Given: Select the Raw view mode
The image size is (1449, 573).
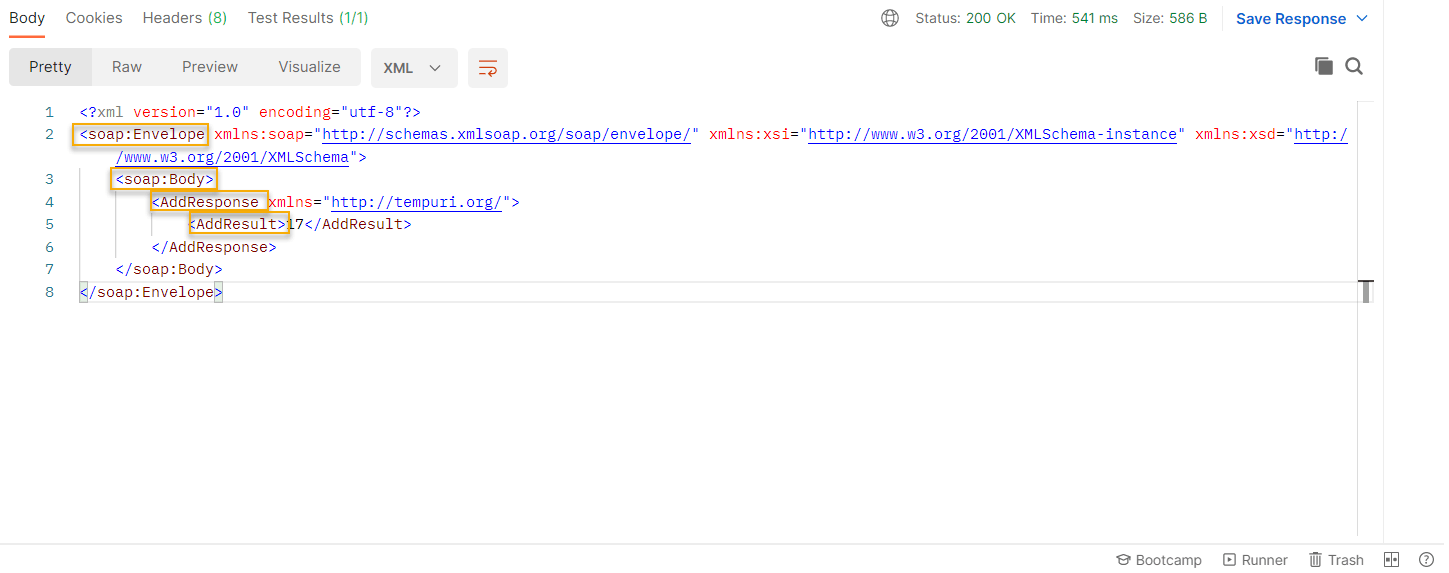Looking at the screenshot, I should pyautogui.click(x=127, y=67).
